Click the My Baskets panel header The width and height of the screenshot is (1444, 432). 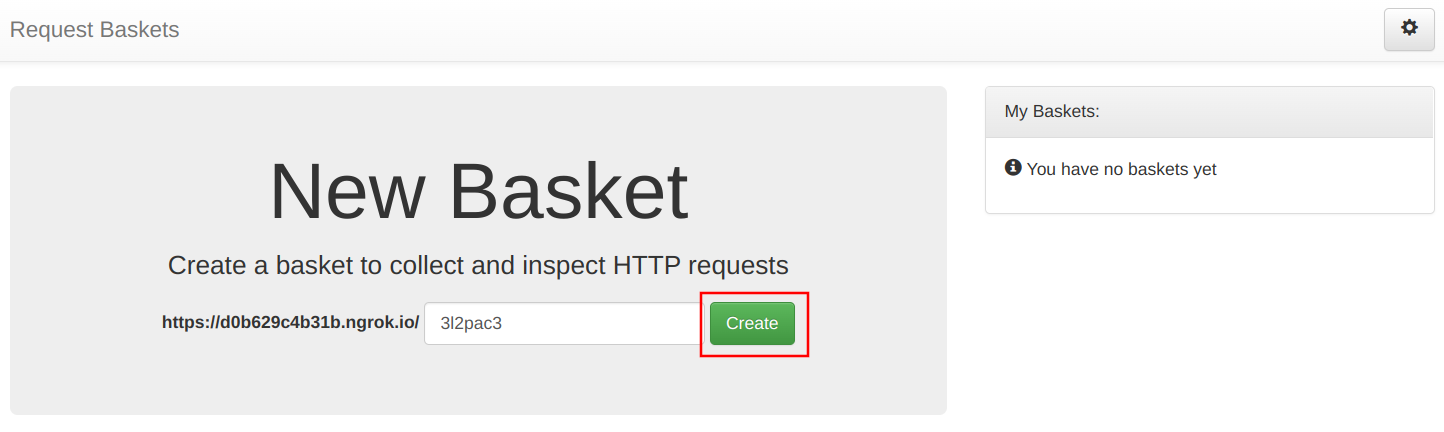(x=1210, y=112)
